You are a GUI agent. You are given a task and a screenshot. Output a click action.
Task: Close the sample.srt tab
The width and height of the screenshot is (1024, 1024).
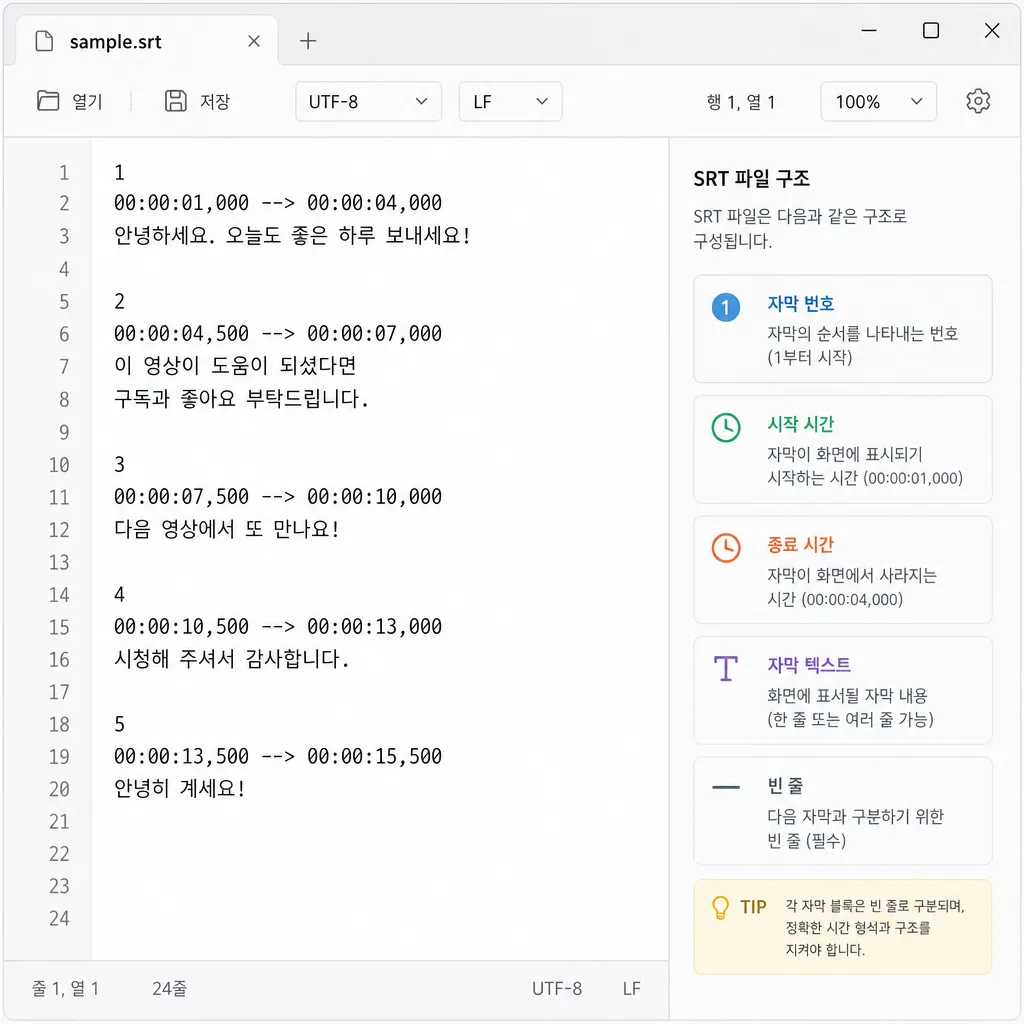pyautogui.click(x=254, y=41)
